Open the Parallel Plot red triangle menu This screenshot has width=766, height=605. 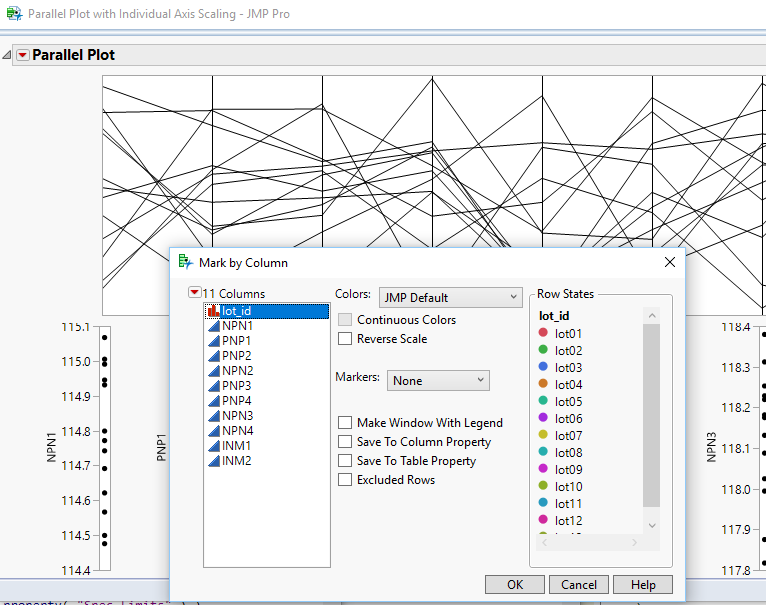click(x=22, y=55)
